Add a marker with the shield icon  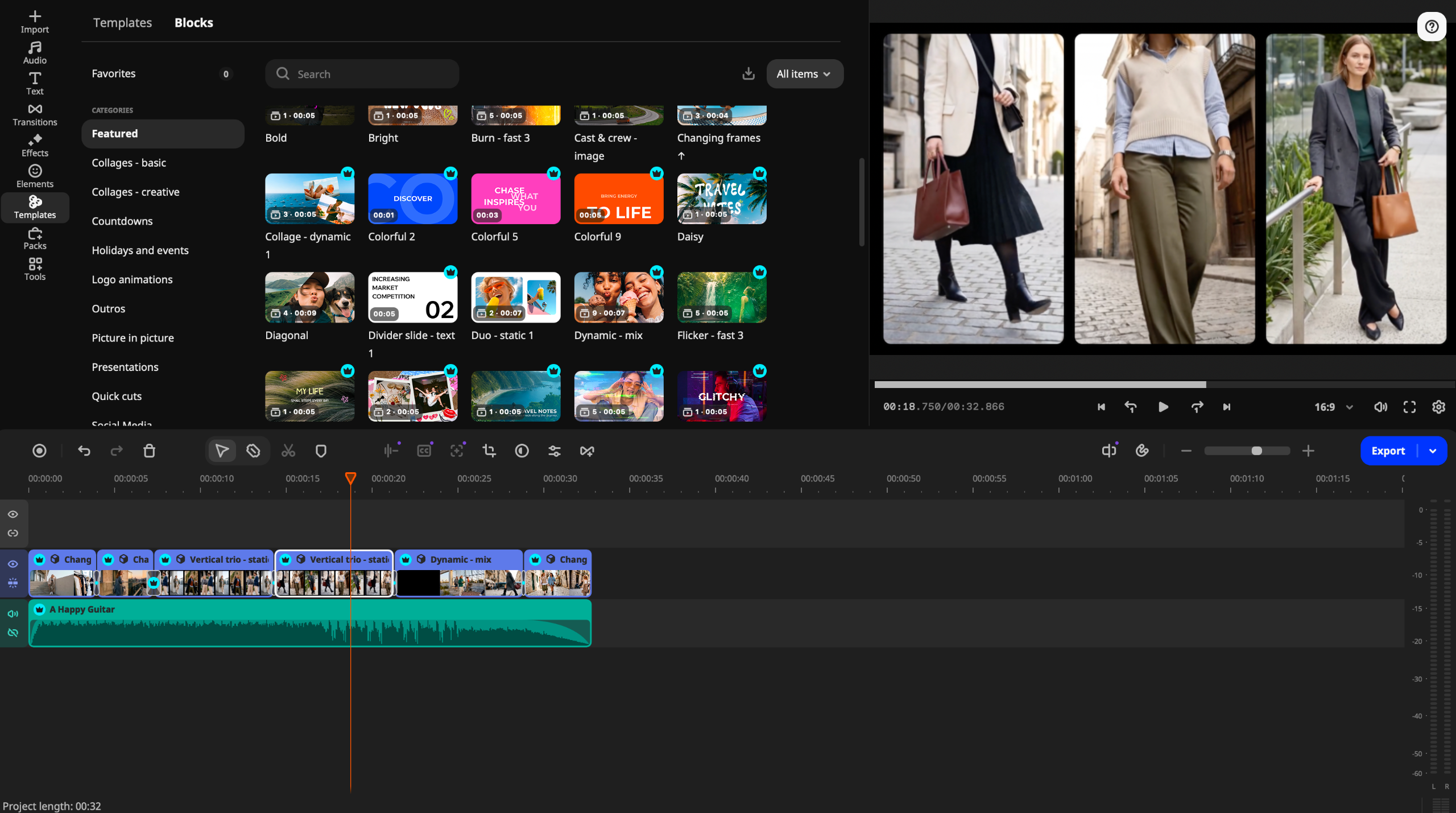click(x=321, y=451)
